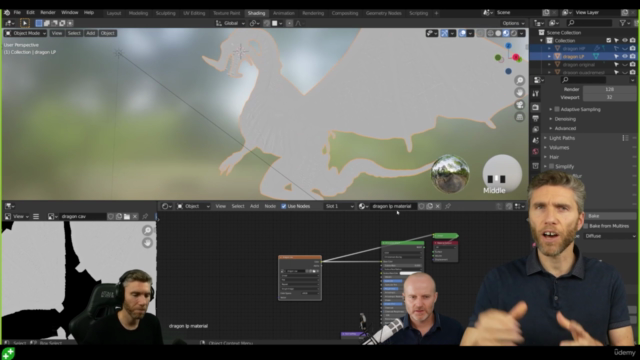The width and height of the screenshot is (640, 360).
Task: Click the image editor pan hand gizmo
Action: (x=147, y=243)
